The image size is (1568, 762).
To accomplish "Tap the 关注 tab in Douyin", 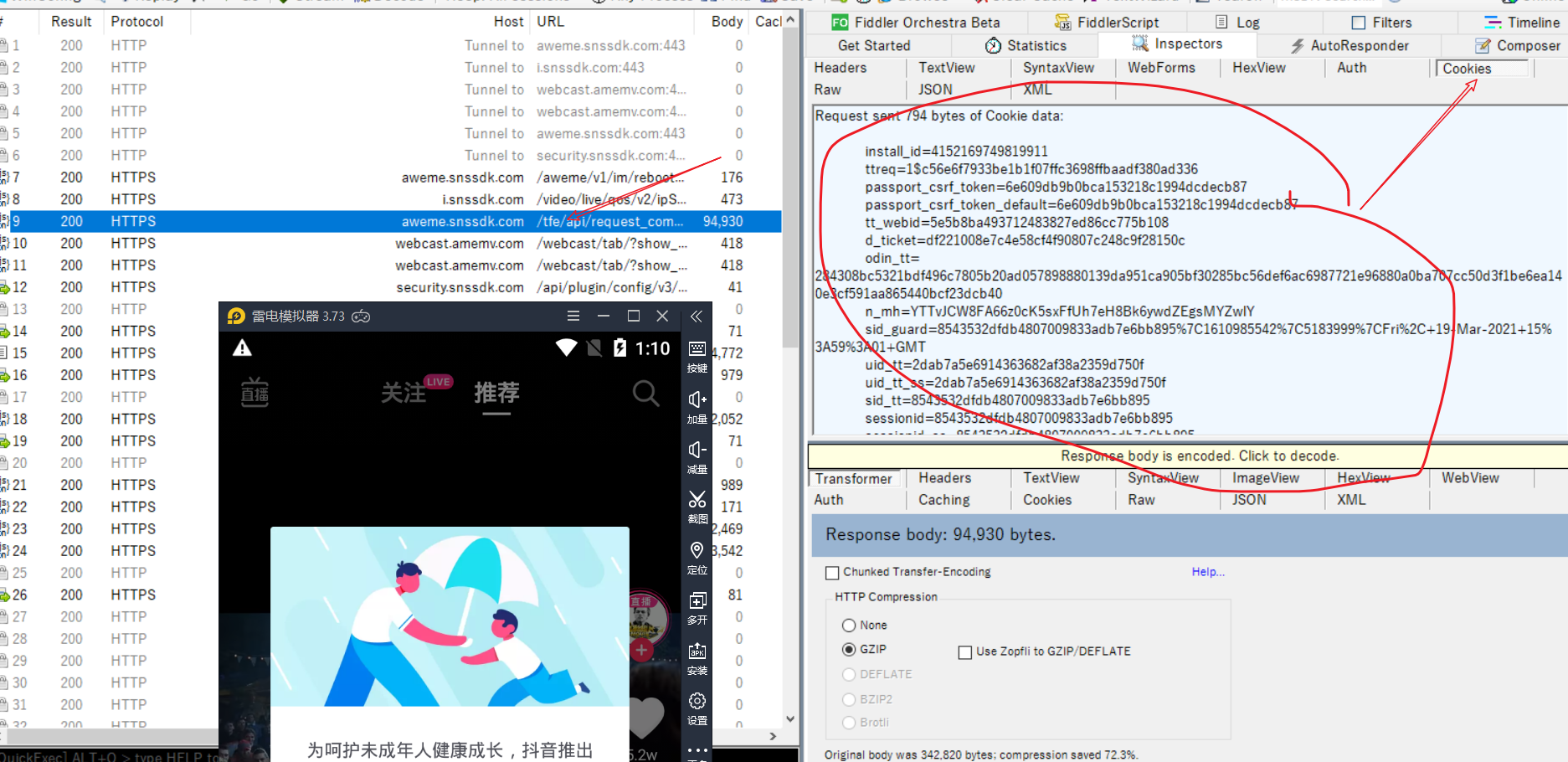I will tap(404, 393).
